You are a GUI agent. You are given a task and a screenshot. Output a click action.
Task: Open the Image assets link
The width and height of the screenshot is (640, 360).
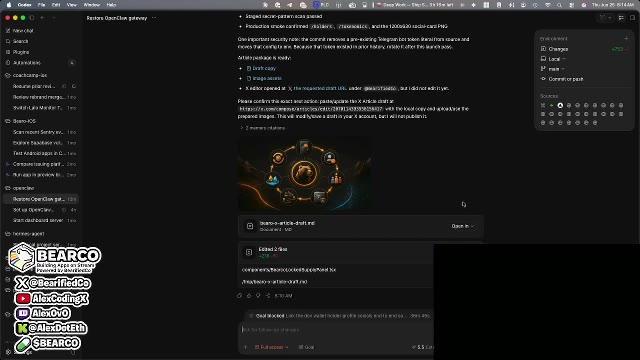point(264,78)
